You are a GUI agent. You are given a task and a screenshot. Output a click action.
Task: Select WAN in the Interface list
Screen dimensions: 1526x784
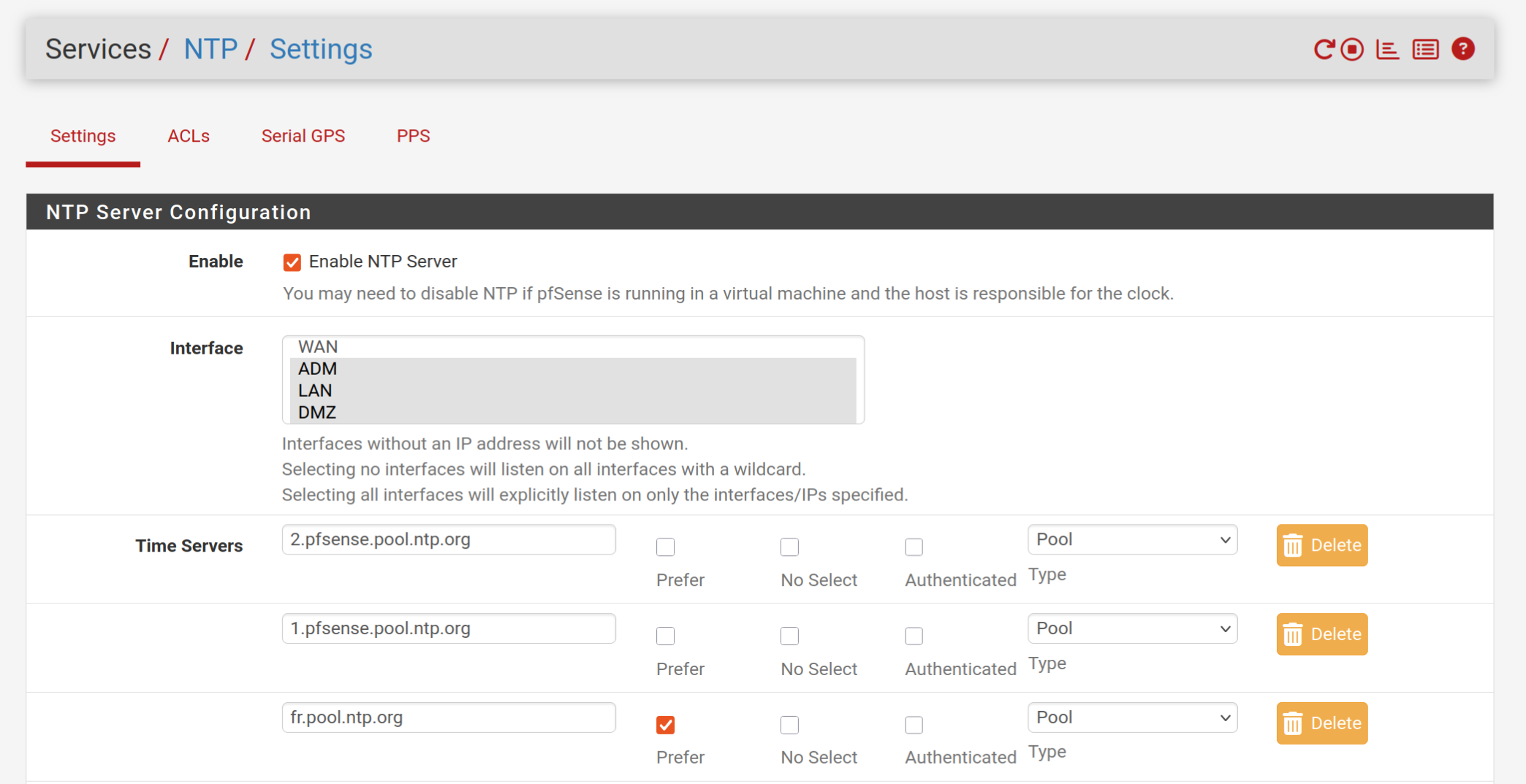[x=573, y=347]
